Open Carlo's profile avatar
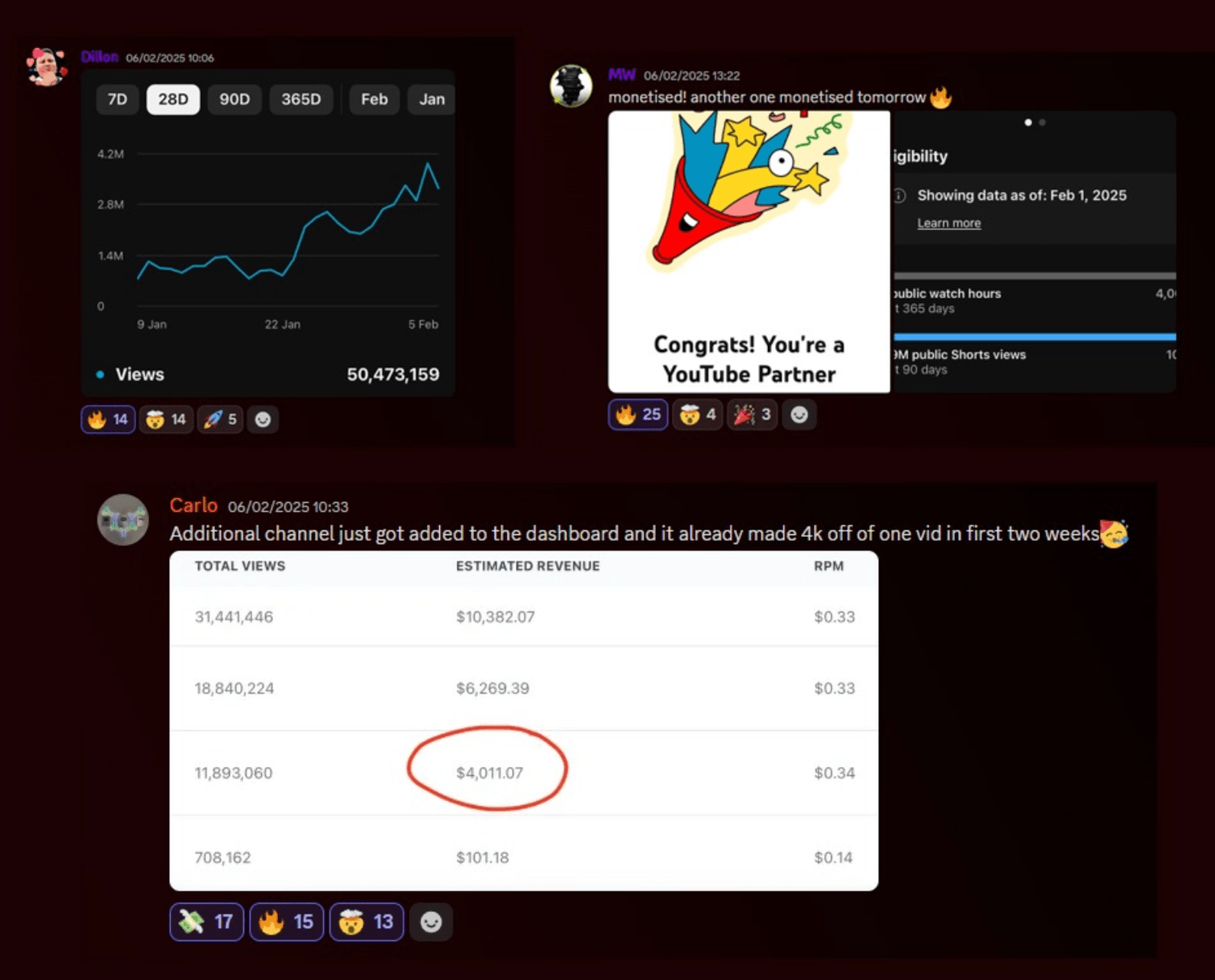 (x=123, y=520)
